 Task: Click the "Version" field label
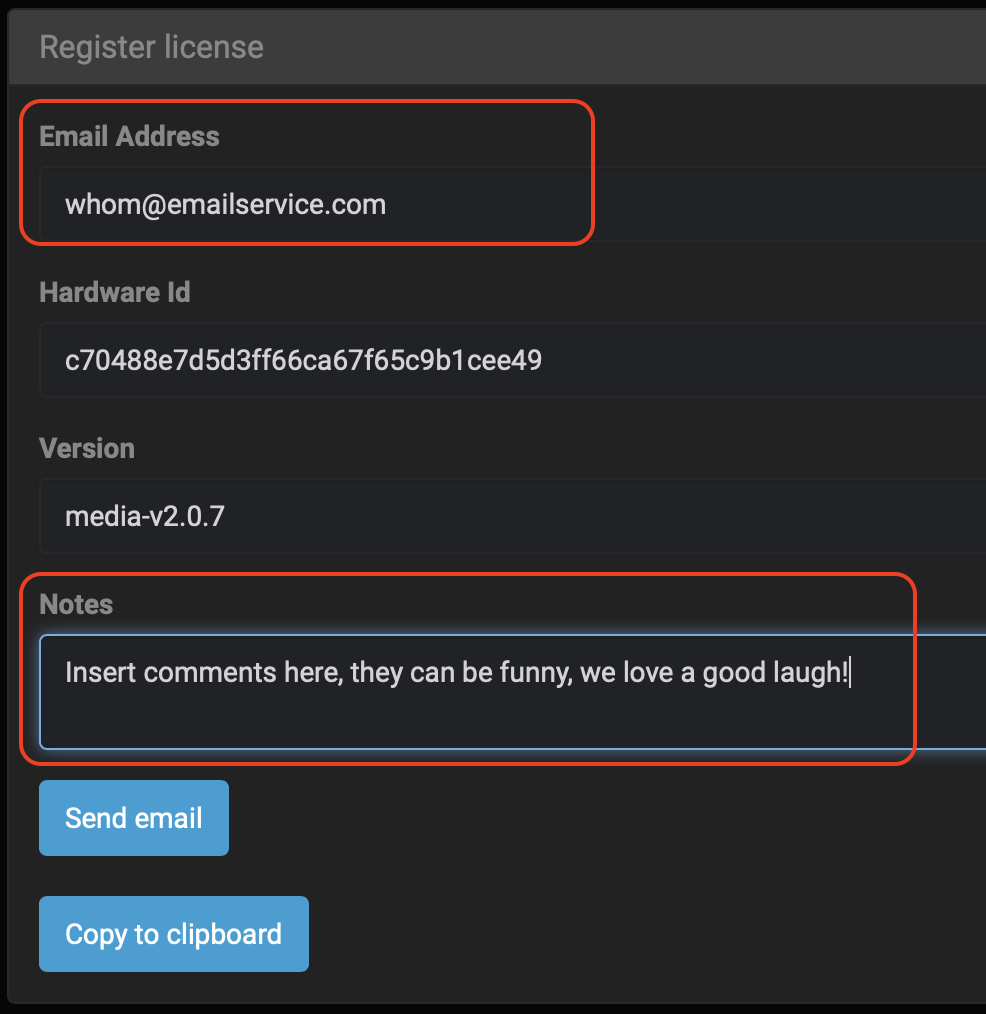(87, 448)
